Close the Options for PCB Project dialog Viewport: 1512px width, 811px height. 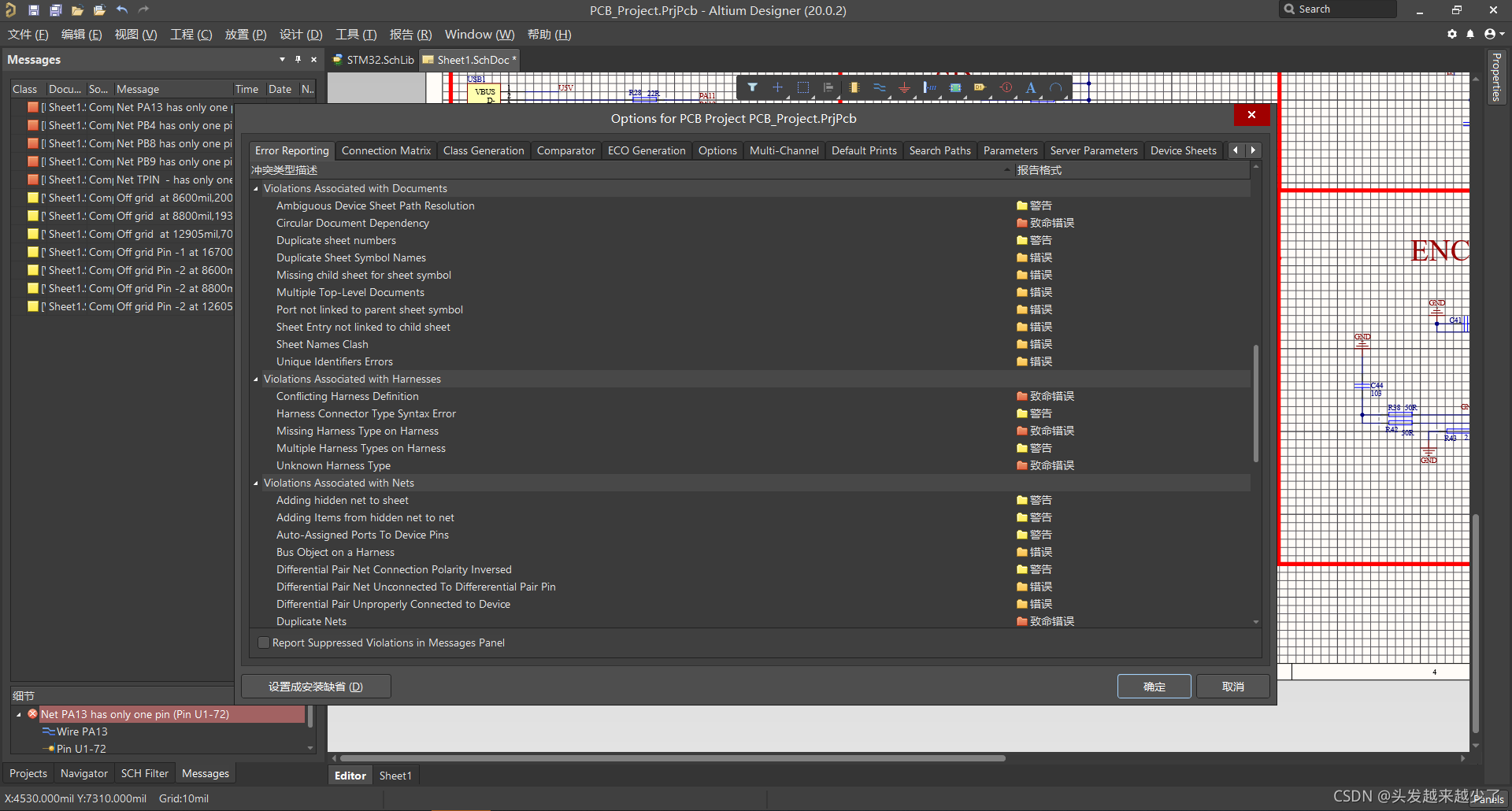(1251, 115)
